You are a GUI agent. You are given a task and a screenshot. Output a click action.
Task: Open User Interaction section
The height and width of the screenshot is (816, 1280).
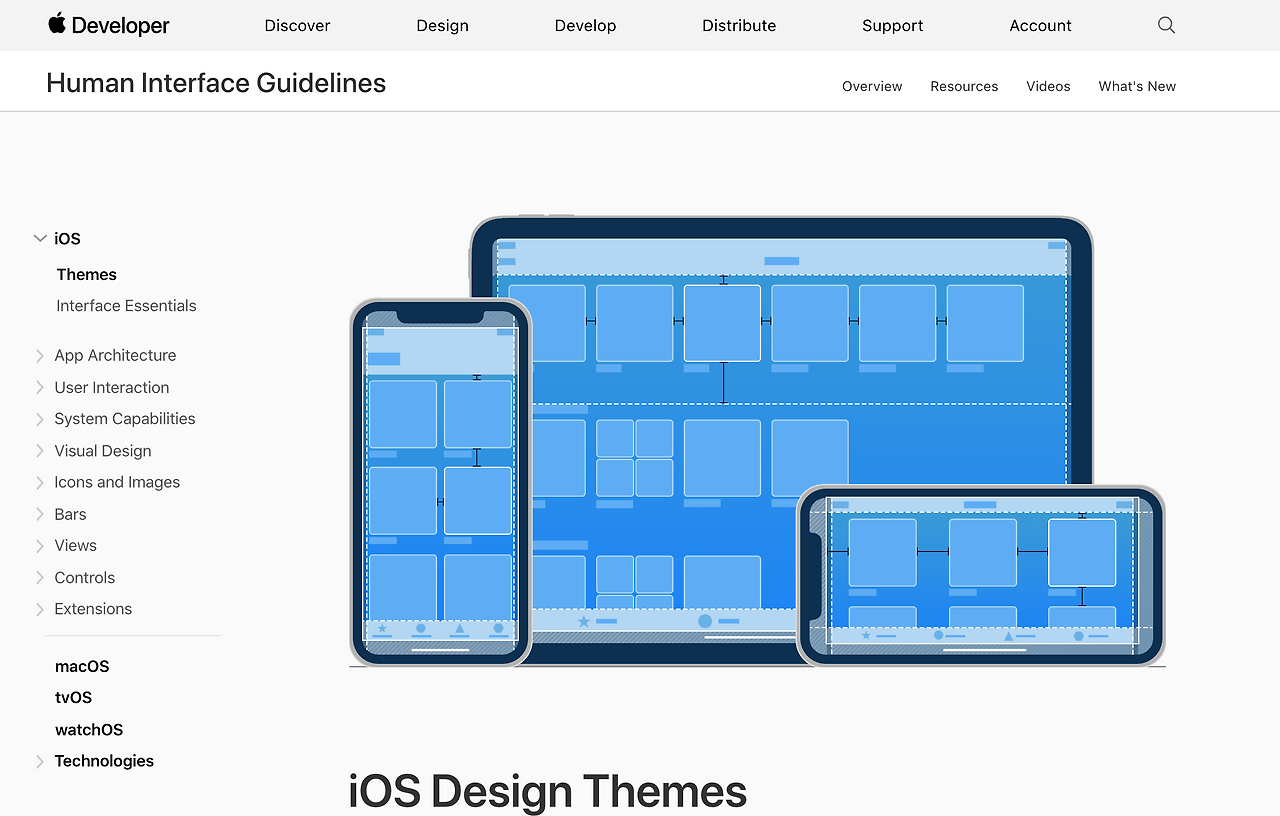click(112, 388)
